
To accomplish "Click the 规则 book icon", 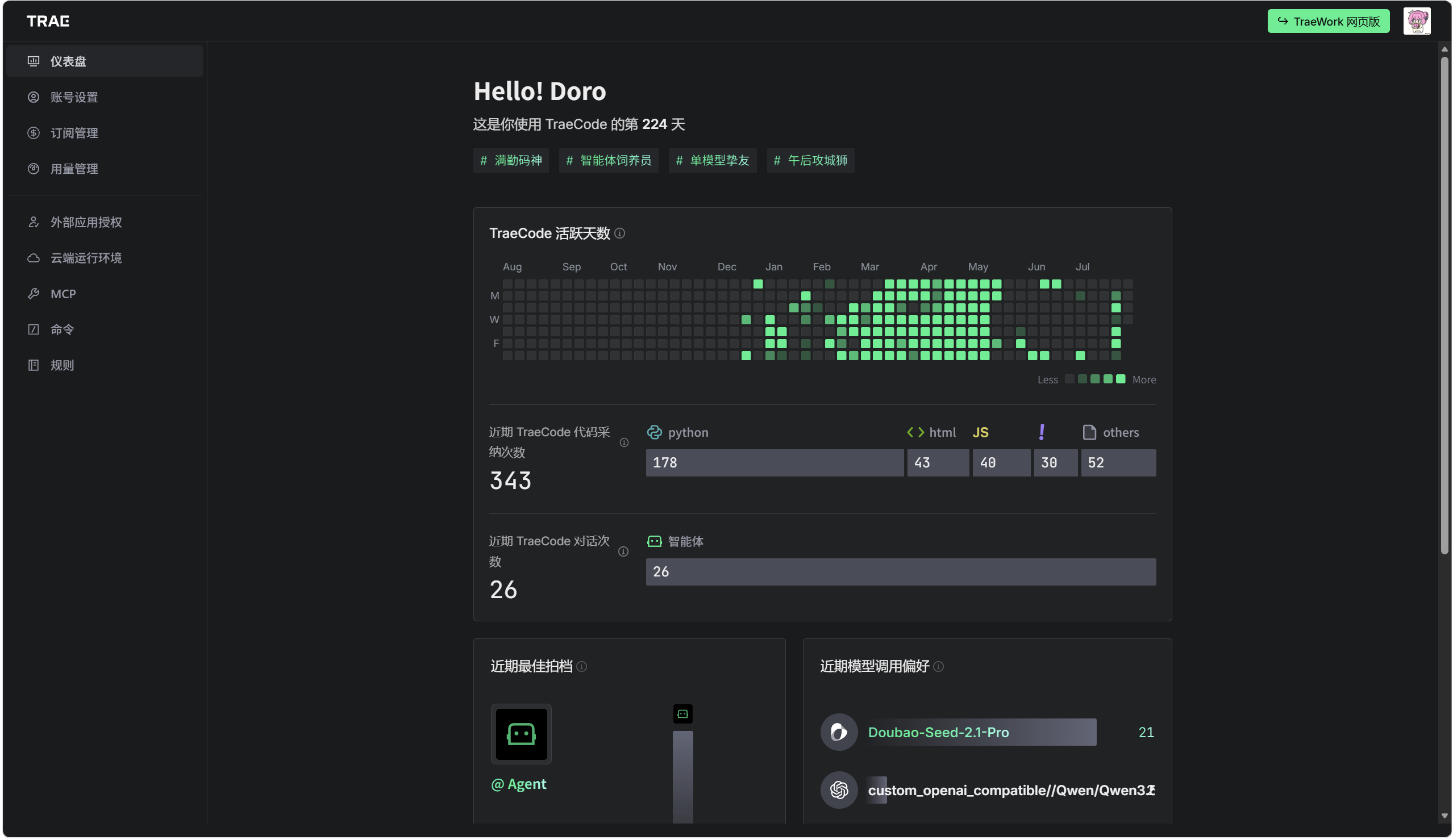I will [x=34, y=365].
